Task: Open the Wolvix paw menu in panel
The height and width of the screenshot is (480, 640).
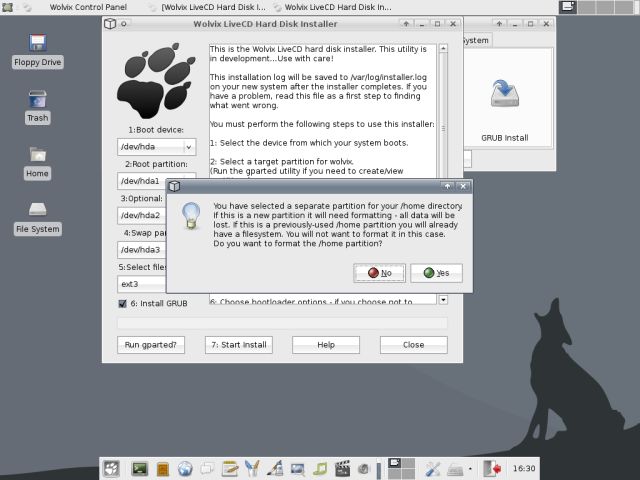Action: coord(111,468)
